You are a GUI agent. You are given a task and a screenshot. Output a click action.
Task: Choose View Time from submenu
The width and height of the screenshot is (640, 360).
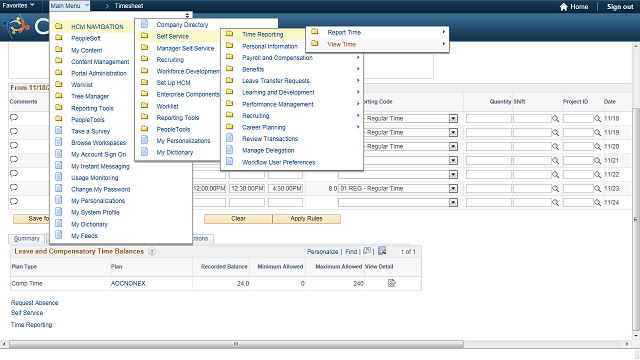[341, 44]
